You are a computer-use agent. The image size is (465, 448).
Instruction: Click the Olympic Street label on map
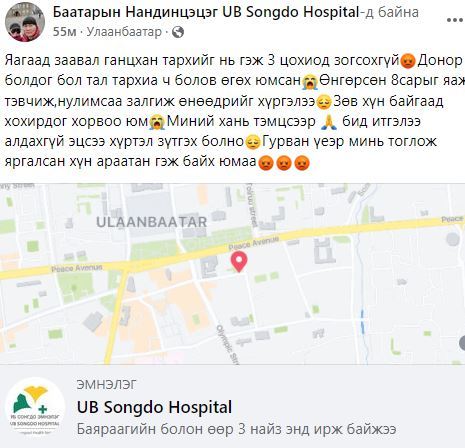click(228, 344)
